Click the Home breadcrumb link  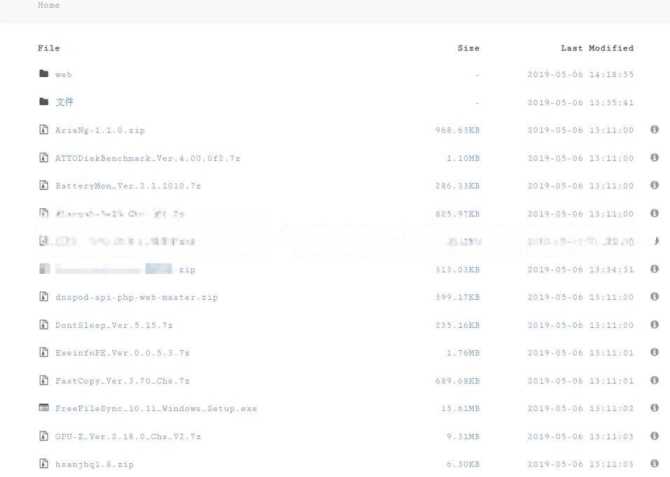click(x=48, y=6)
